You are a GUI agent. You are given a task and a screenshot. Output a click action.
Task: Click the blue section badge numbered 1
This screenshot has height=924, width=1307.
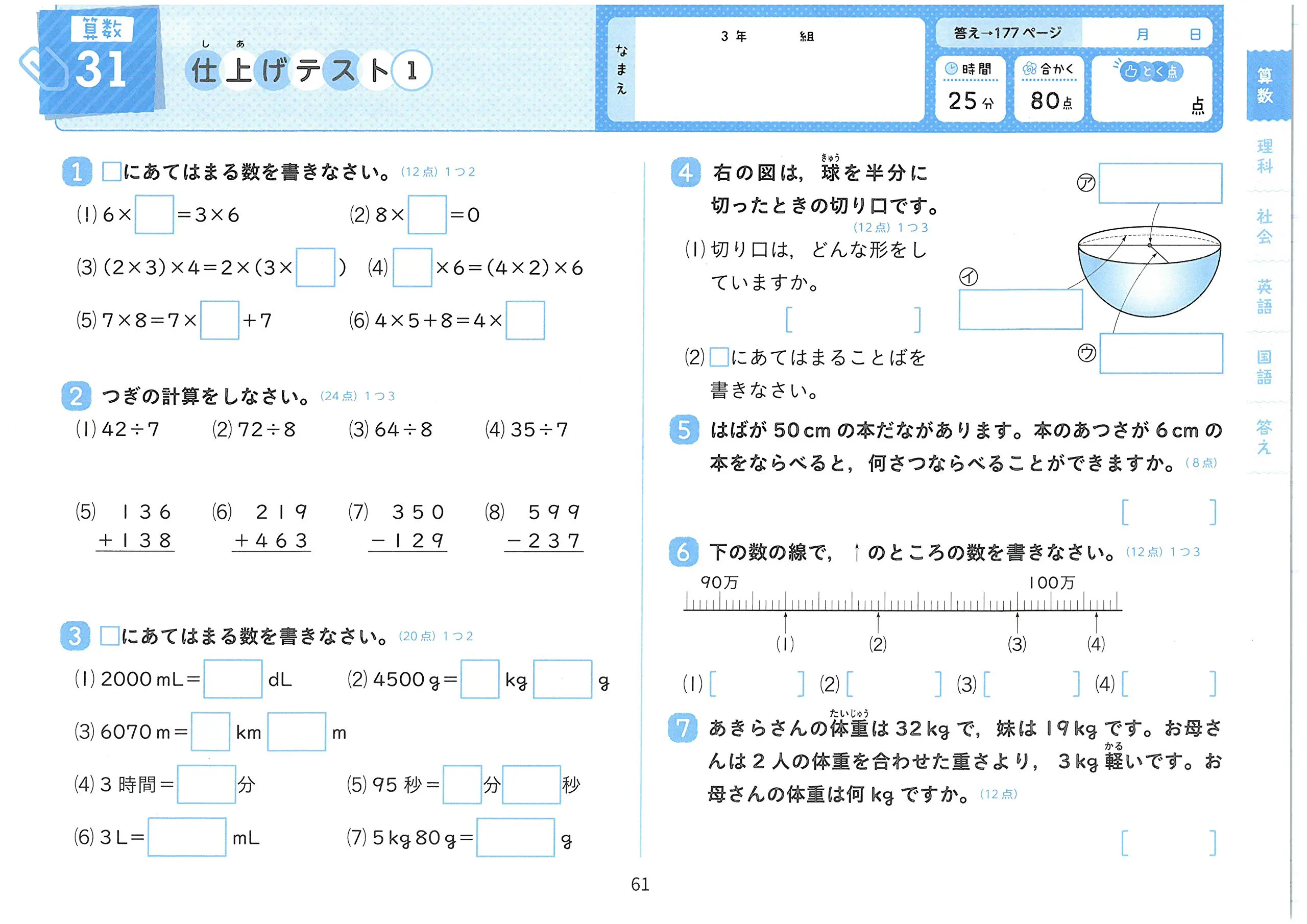click(77, 172)
